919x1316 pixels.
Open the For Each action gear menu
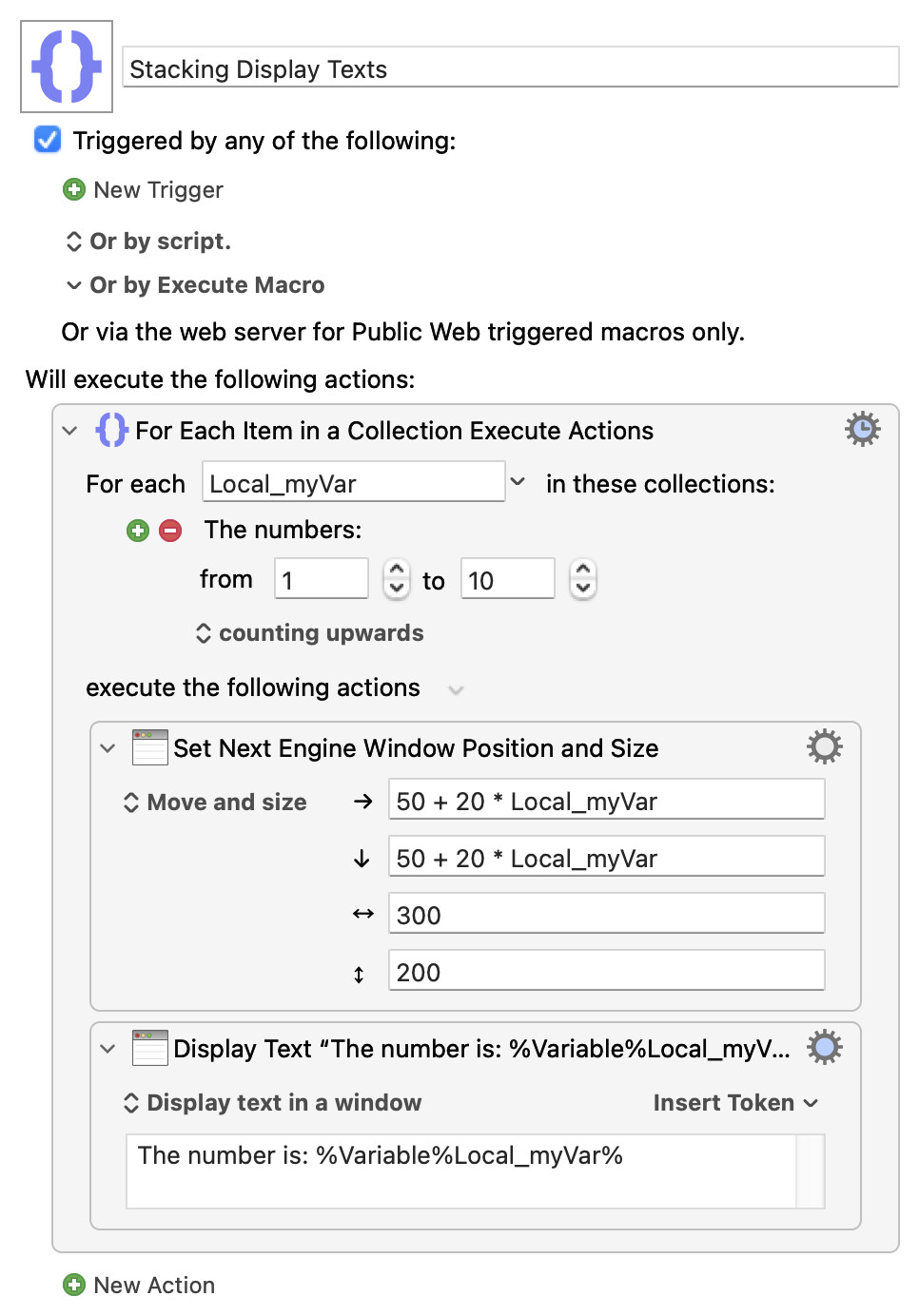coord(862,430)
